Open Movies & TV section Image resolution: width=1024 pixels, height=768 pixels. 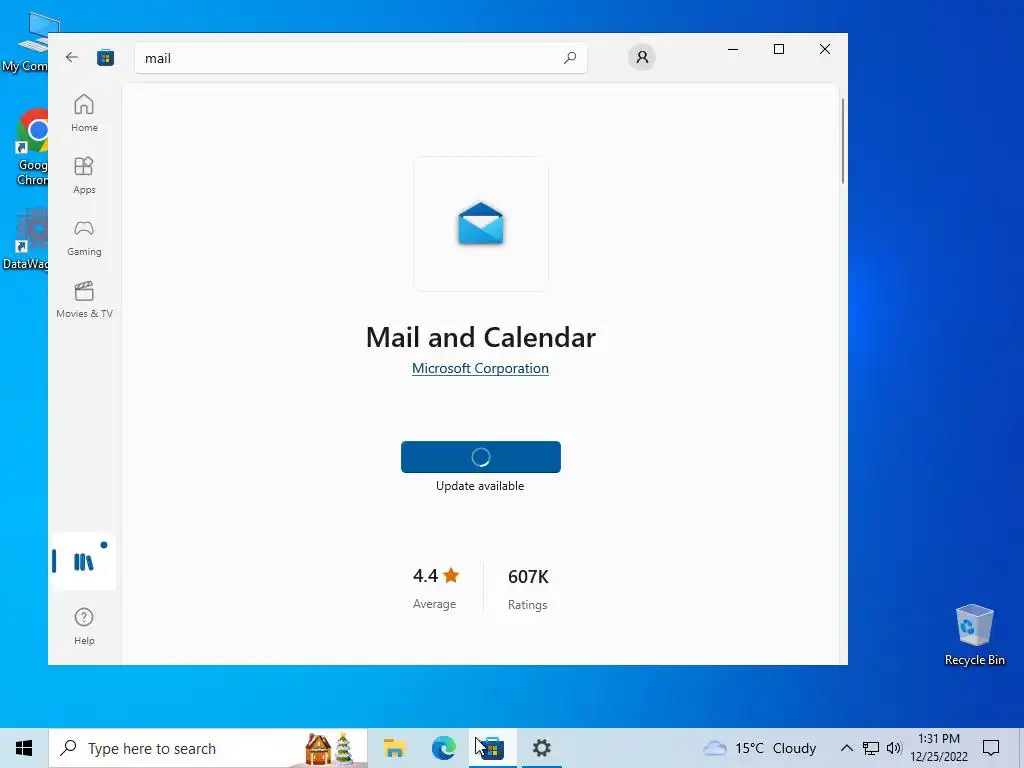[84, 299]
